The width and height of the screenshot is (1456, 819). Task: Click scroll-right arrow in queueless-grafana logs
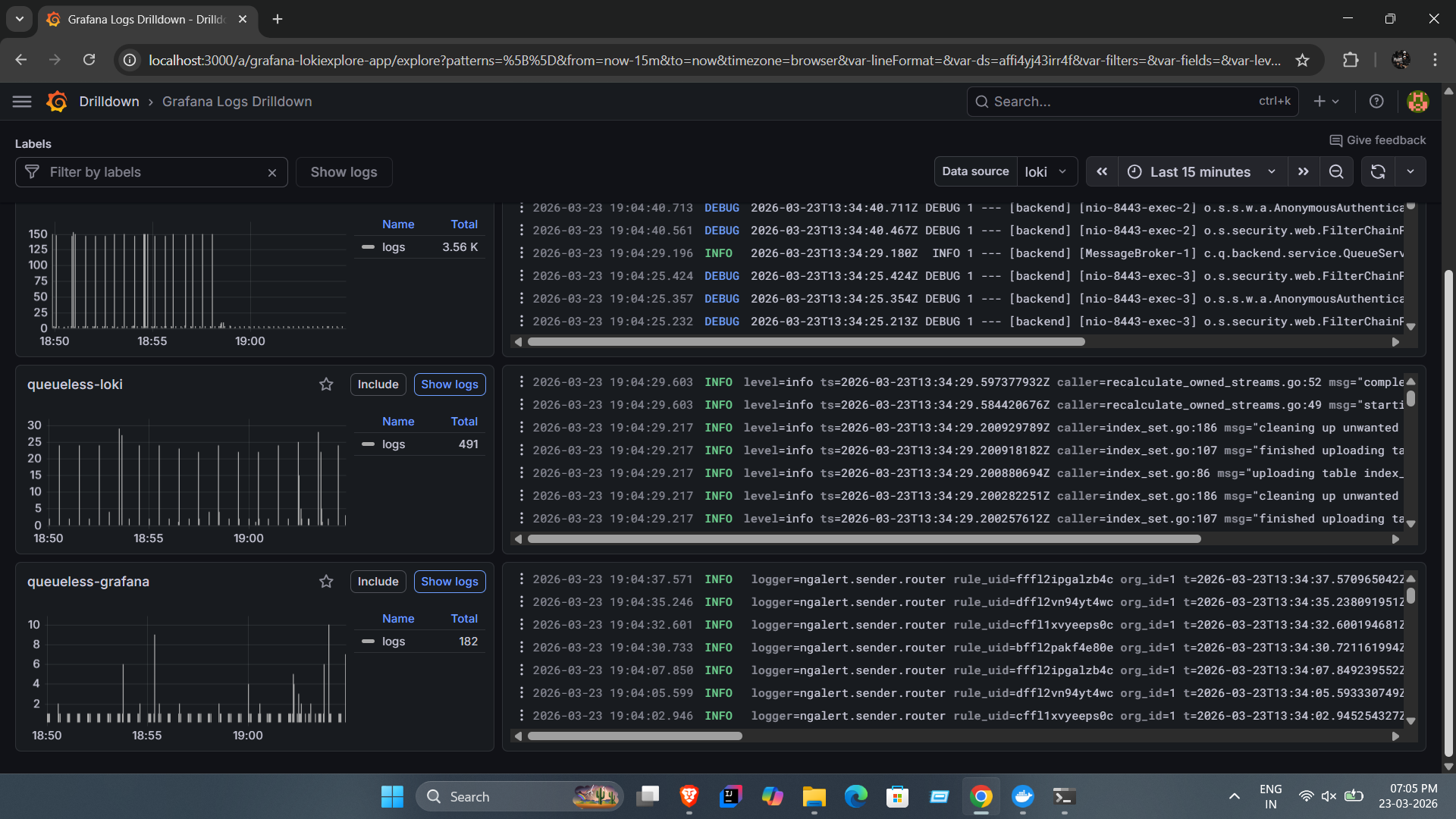(x=1395, y=736)
